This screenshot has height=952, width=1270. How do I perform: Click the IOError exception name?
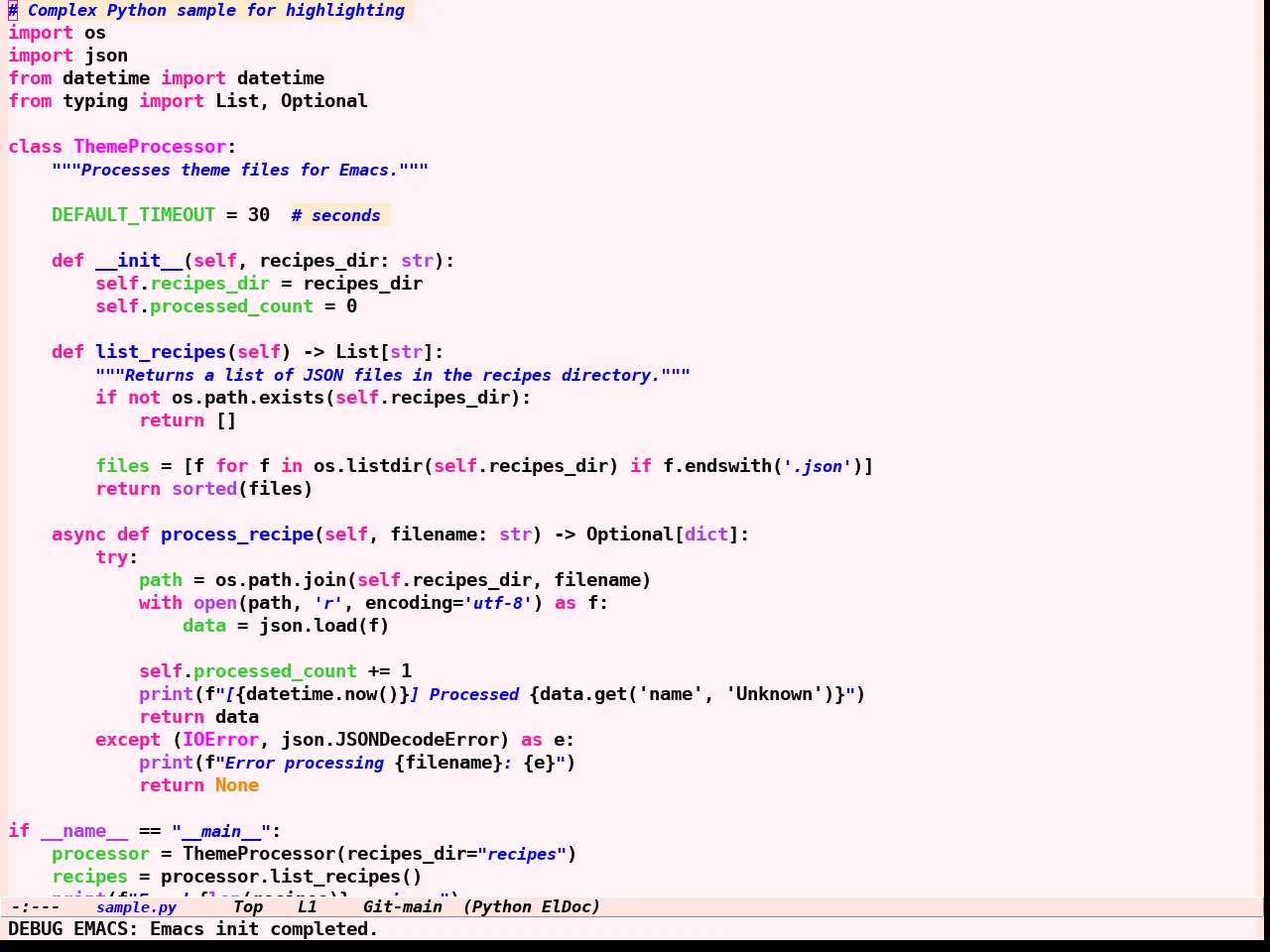point(220,740)
